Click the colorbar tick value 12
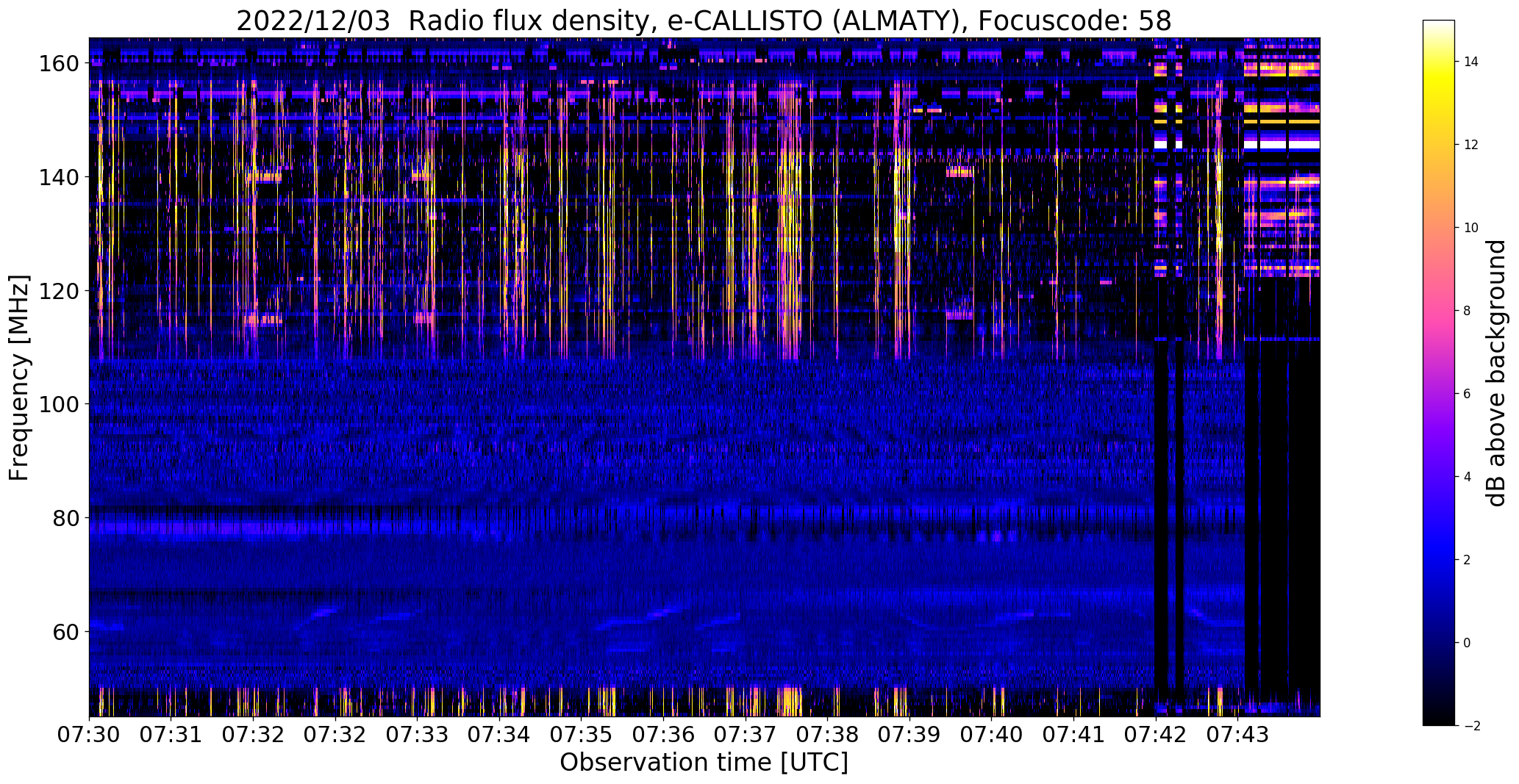 coord(1471,145)
